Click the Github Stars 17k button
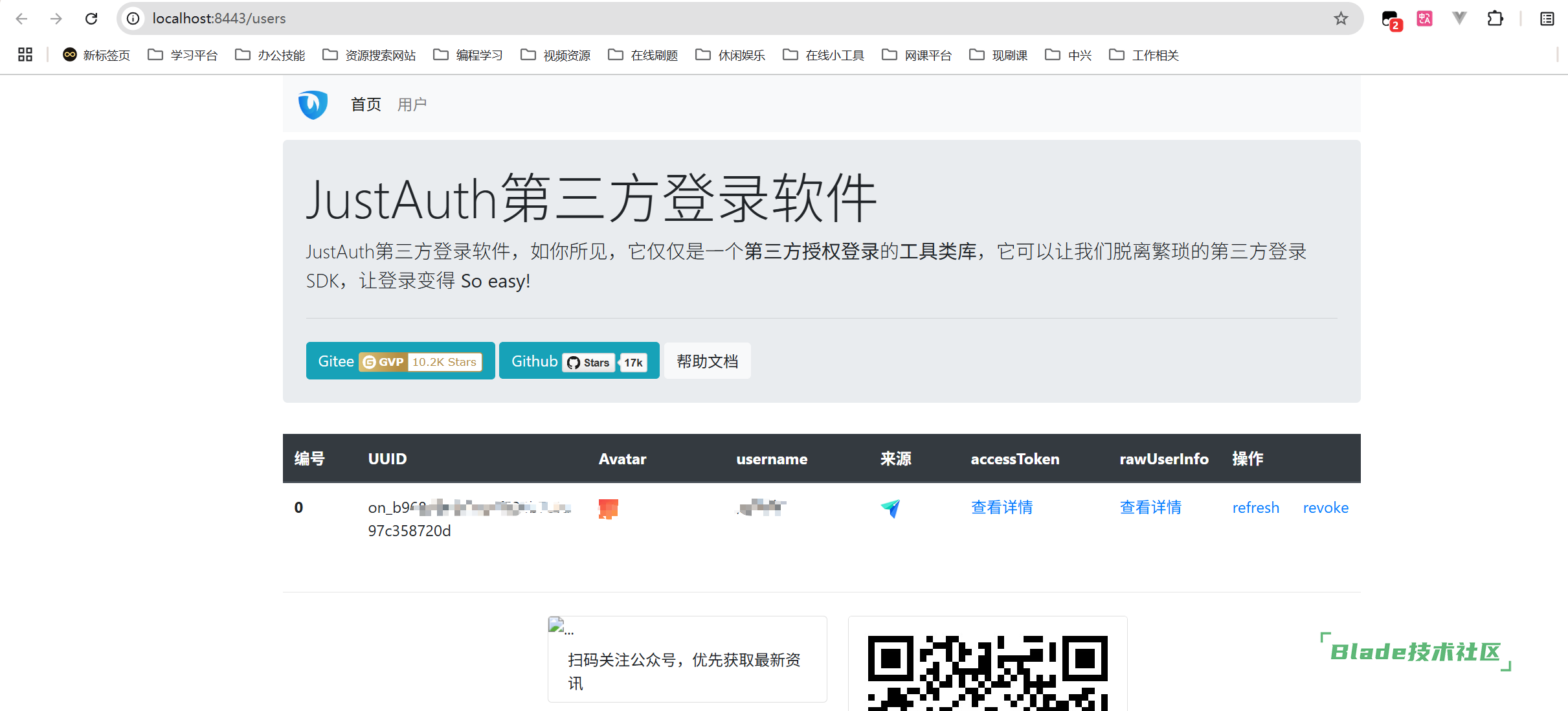This screenshot has width=1568, height=711. pos(579,361)
